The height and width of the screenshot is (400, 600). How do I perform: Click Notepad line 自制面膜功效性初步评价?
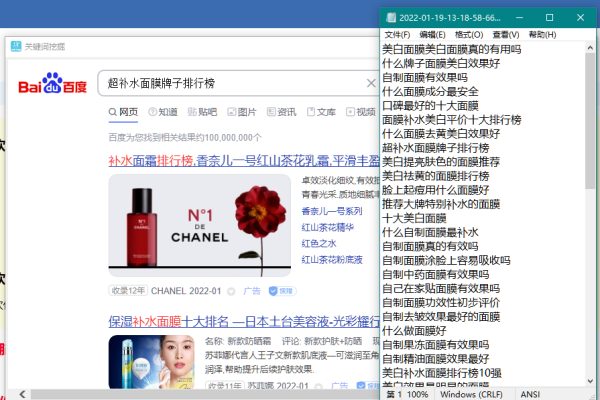[441, 302]
